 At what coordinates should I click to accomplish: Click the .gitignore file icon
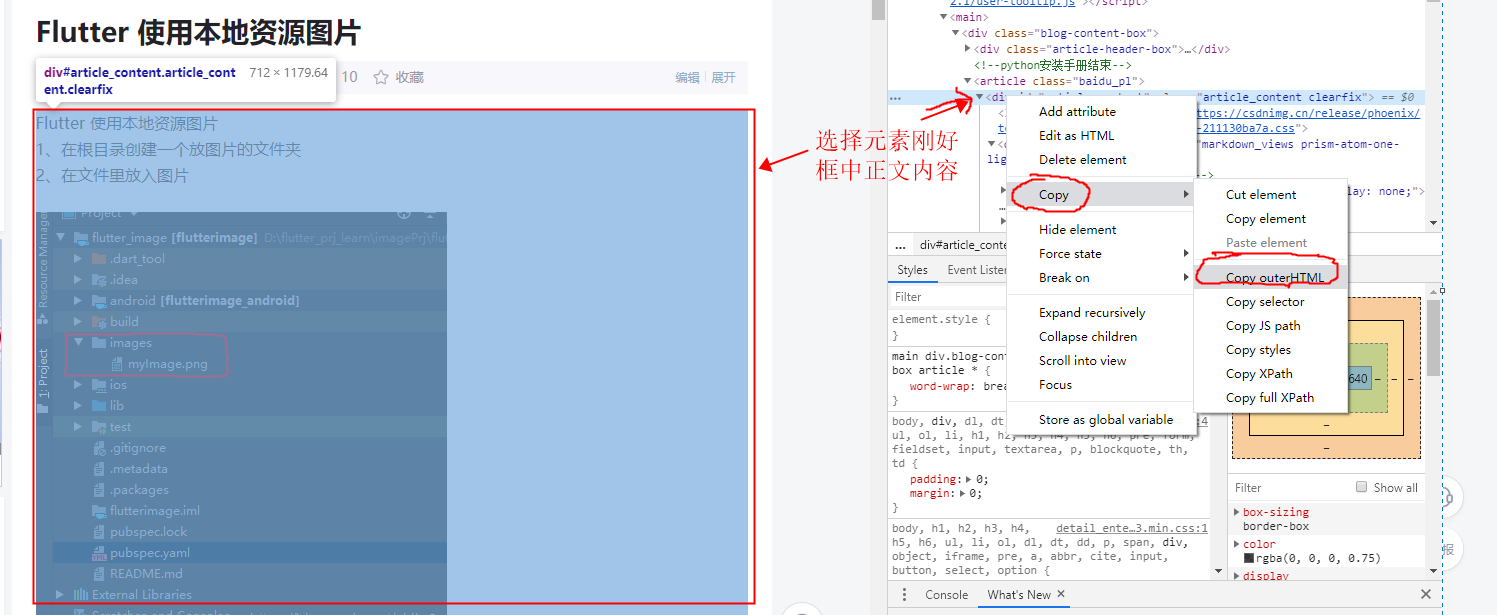click(99, 448)
